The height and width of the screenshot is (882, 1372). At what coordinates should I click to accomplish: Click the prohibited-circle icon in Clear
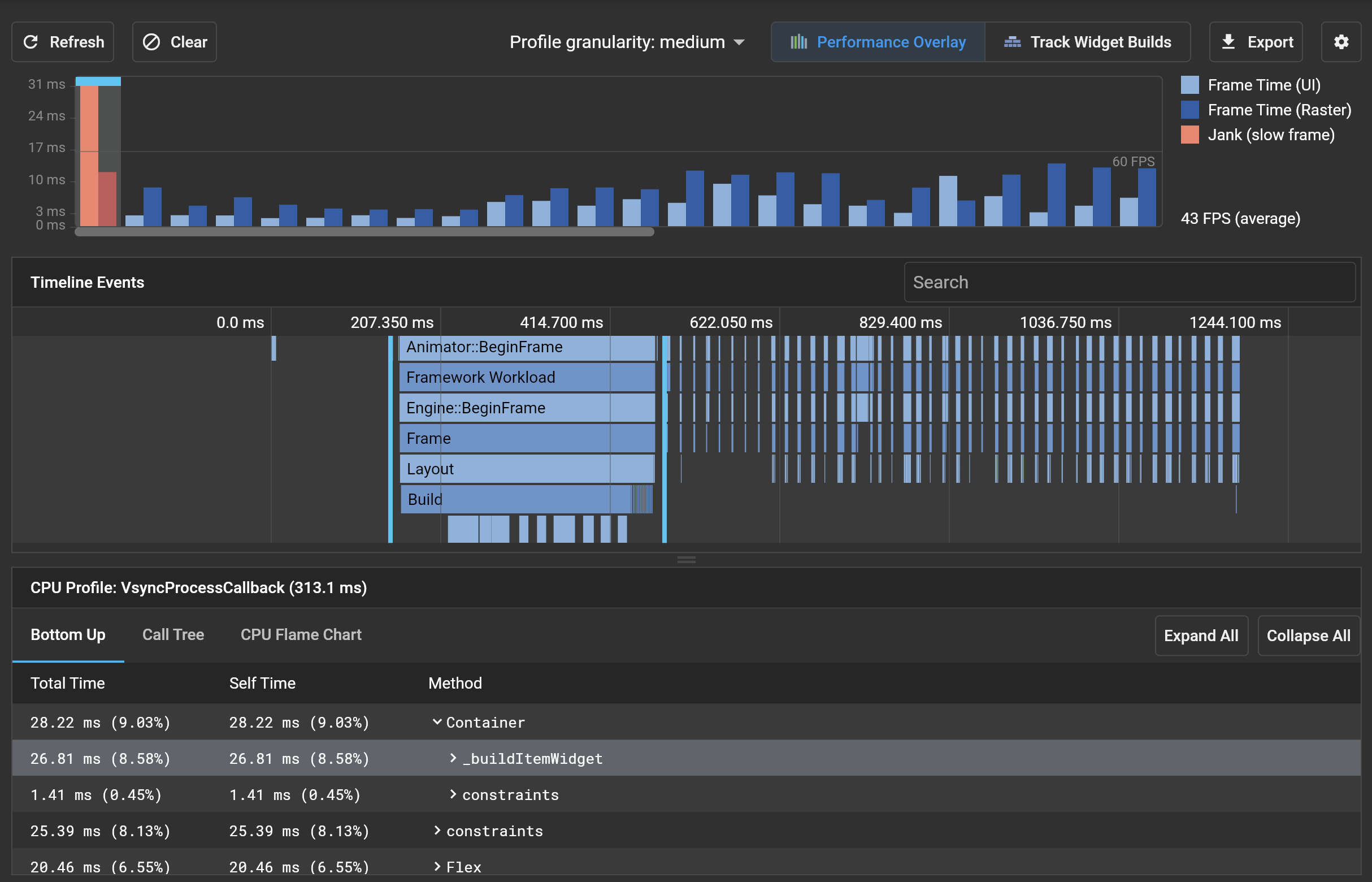tap(151, 42)
